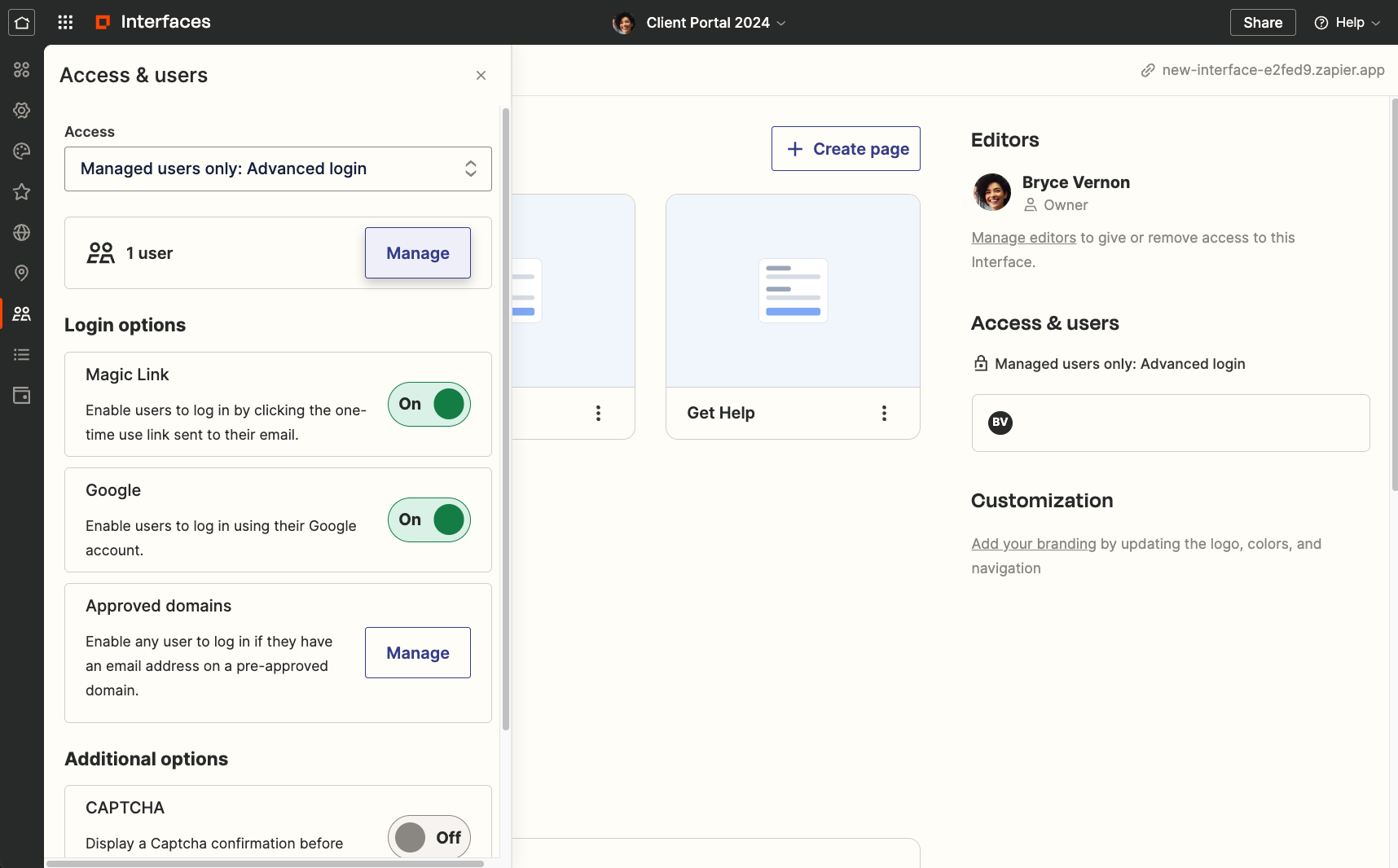Click the main page vertical scrollbar
The width and height of the screenshot is (1398, 868).
(1394, 295)
